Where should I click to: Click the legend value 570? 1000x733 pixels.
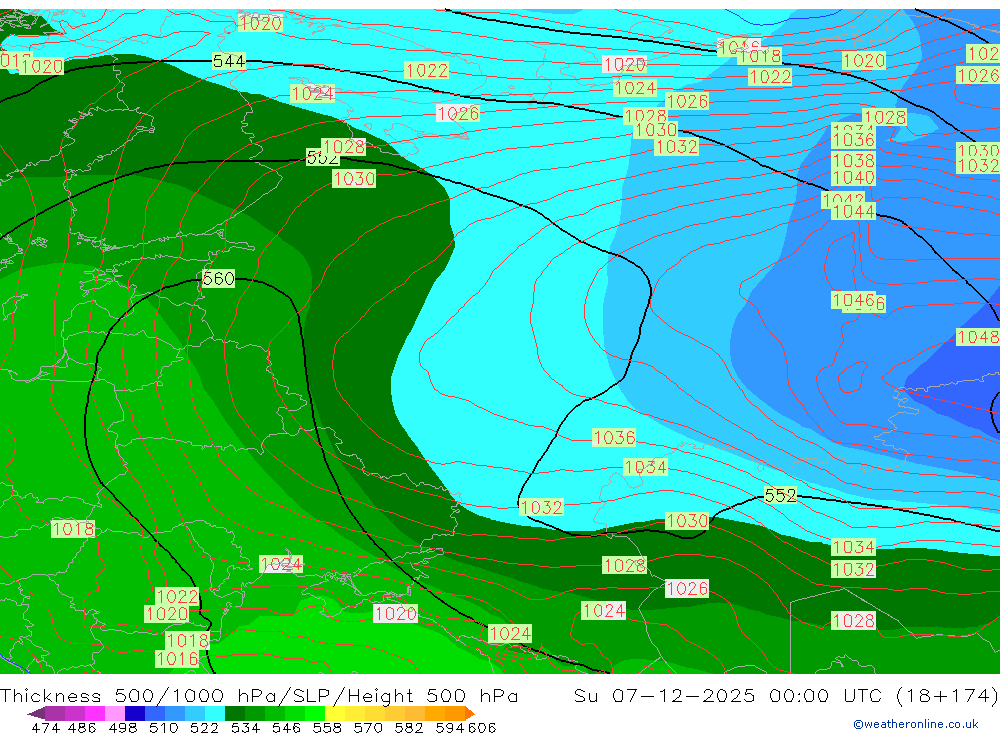tap(368, 727)
